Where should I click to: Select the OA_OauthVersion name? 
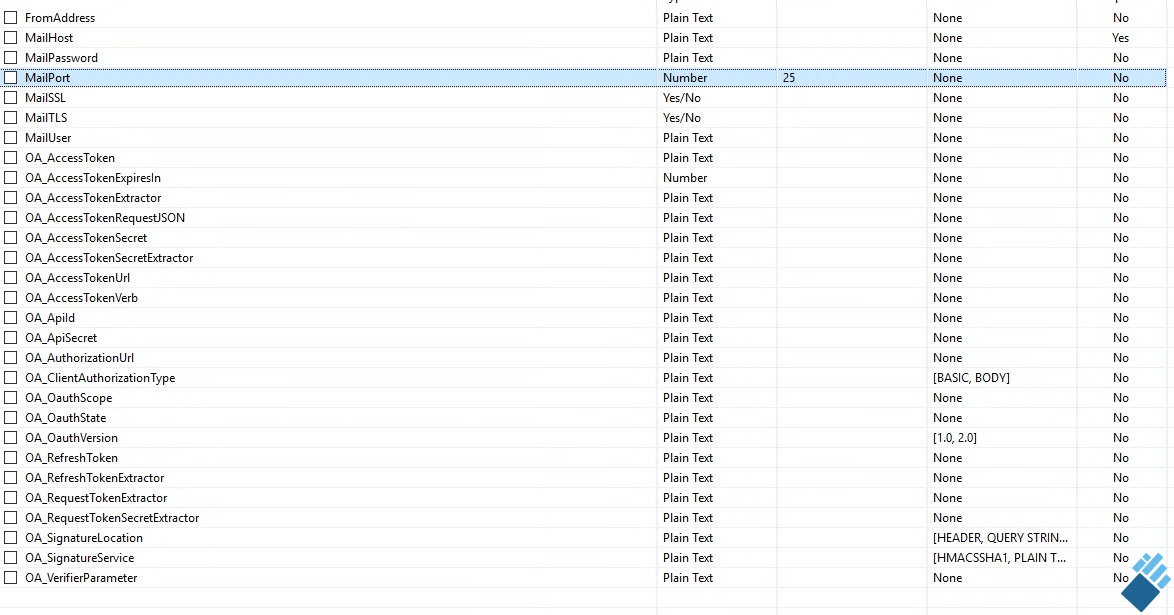[71, 437]
